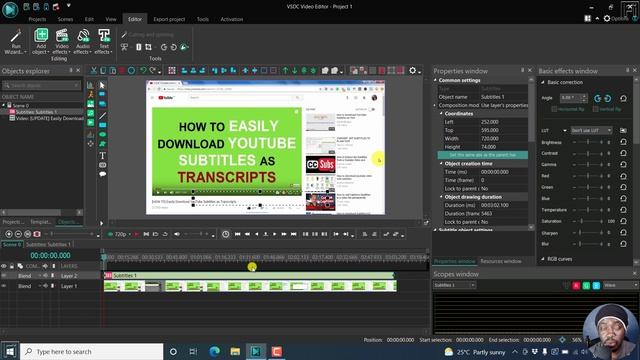Click the red delete icon in the toolbar
640x360 pixels.
click(122, 71)
